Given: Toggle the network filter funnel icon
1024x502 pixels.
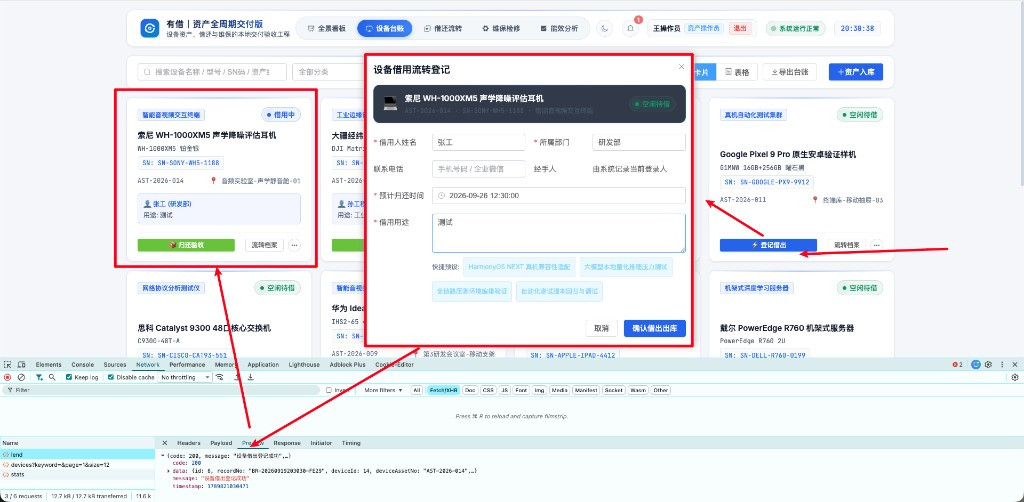Looking at the screenshot, I should tap(39, 377).
